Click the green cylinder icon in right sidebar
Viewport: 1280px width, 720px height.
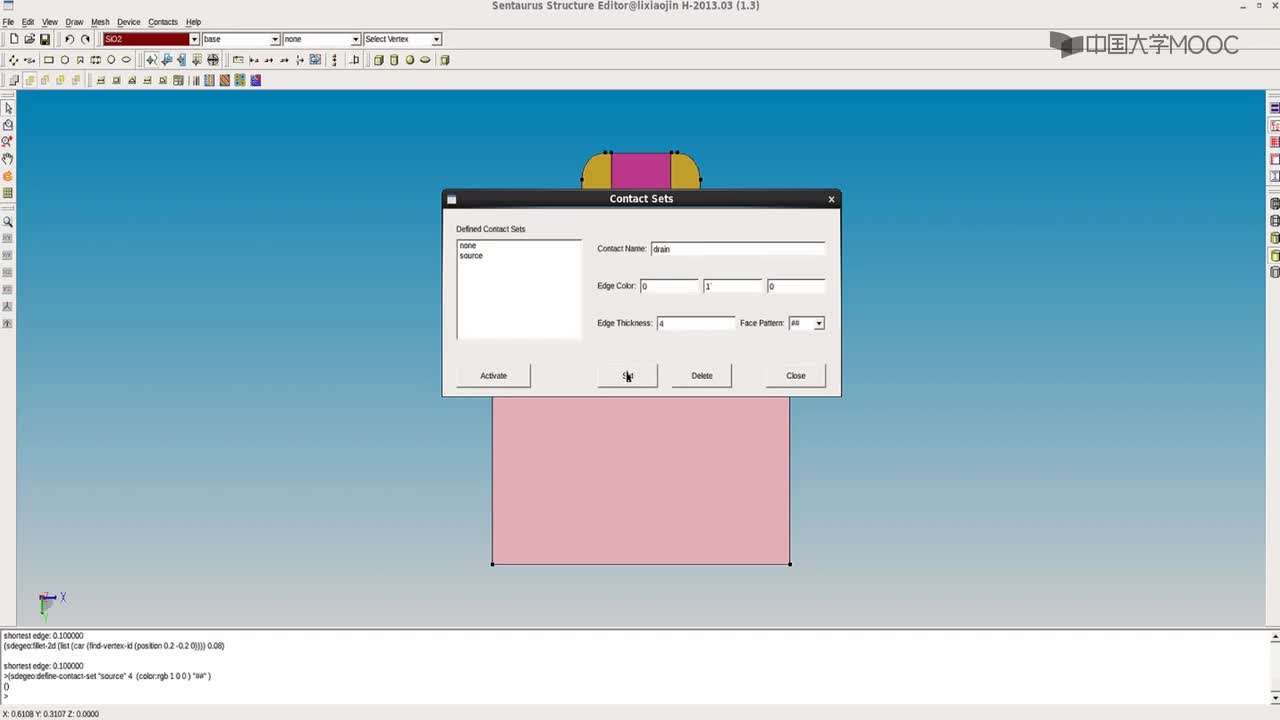click(1275, 255)
